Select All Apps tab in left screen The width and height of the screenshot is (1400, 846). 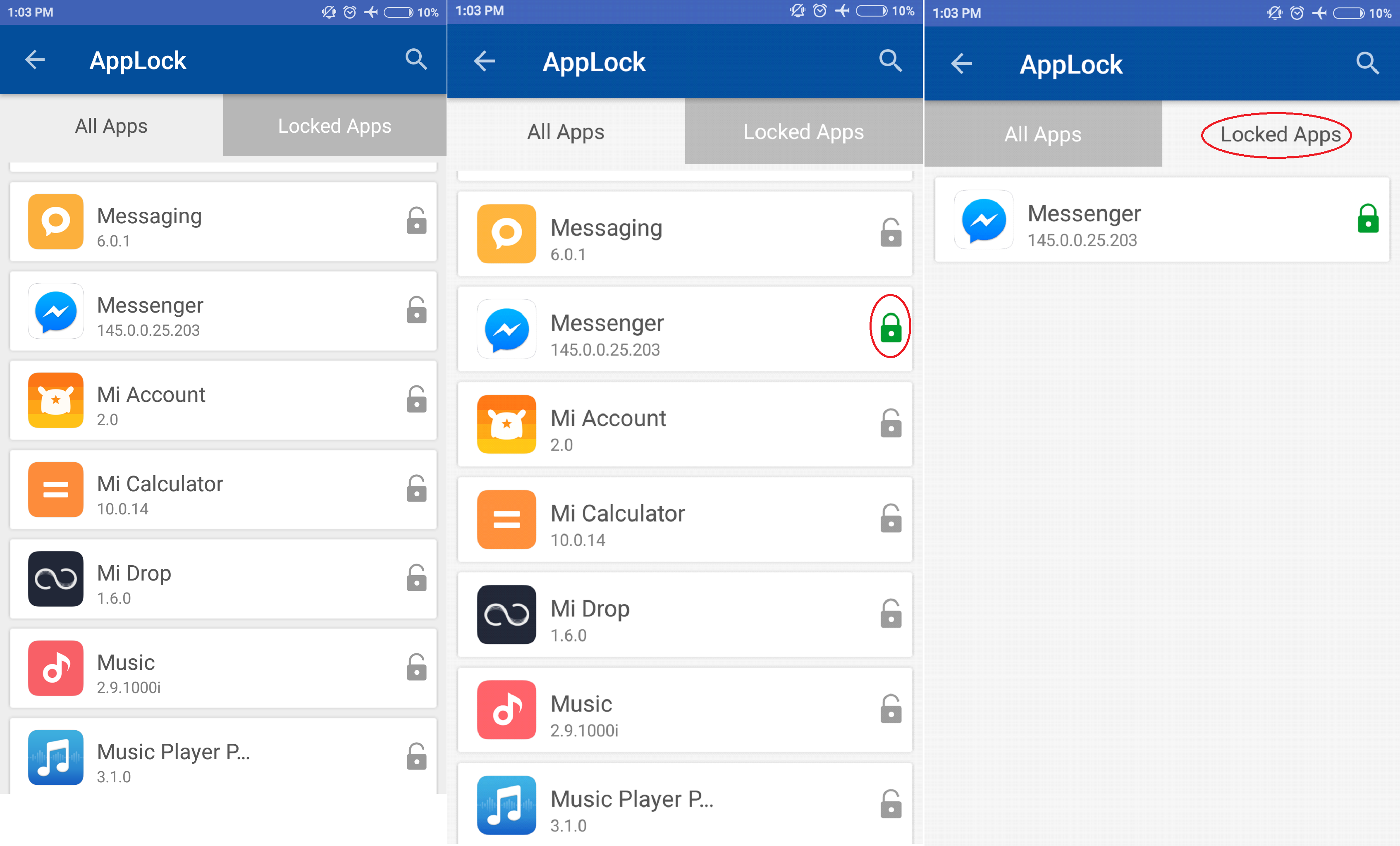click(x=111, y=126)
